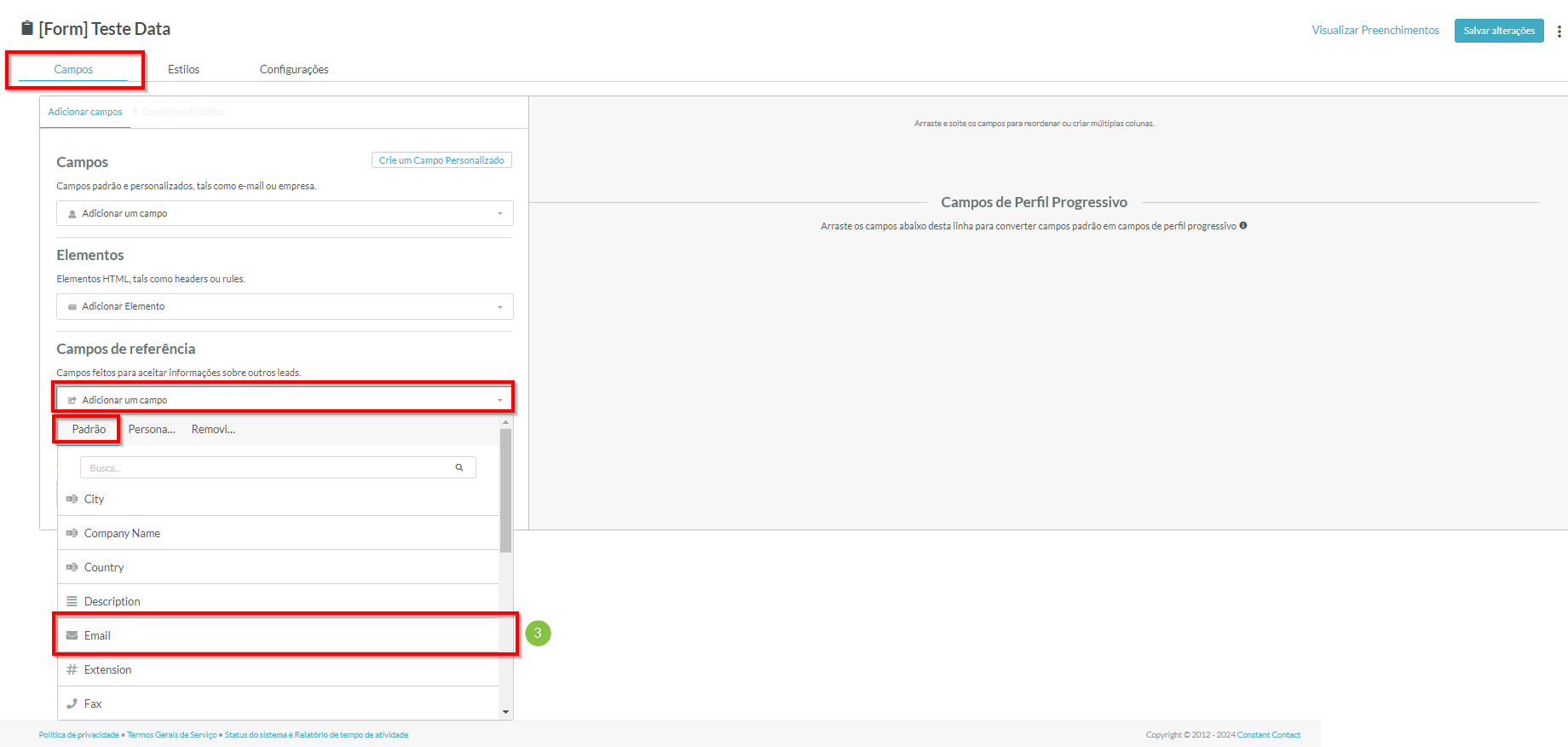Viewport: 1568px width, 747px height.
Task: Choose Extension from the field list
Action: [x=278, y=669]
